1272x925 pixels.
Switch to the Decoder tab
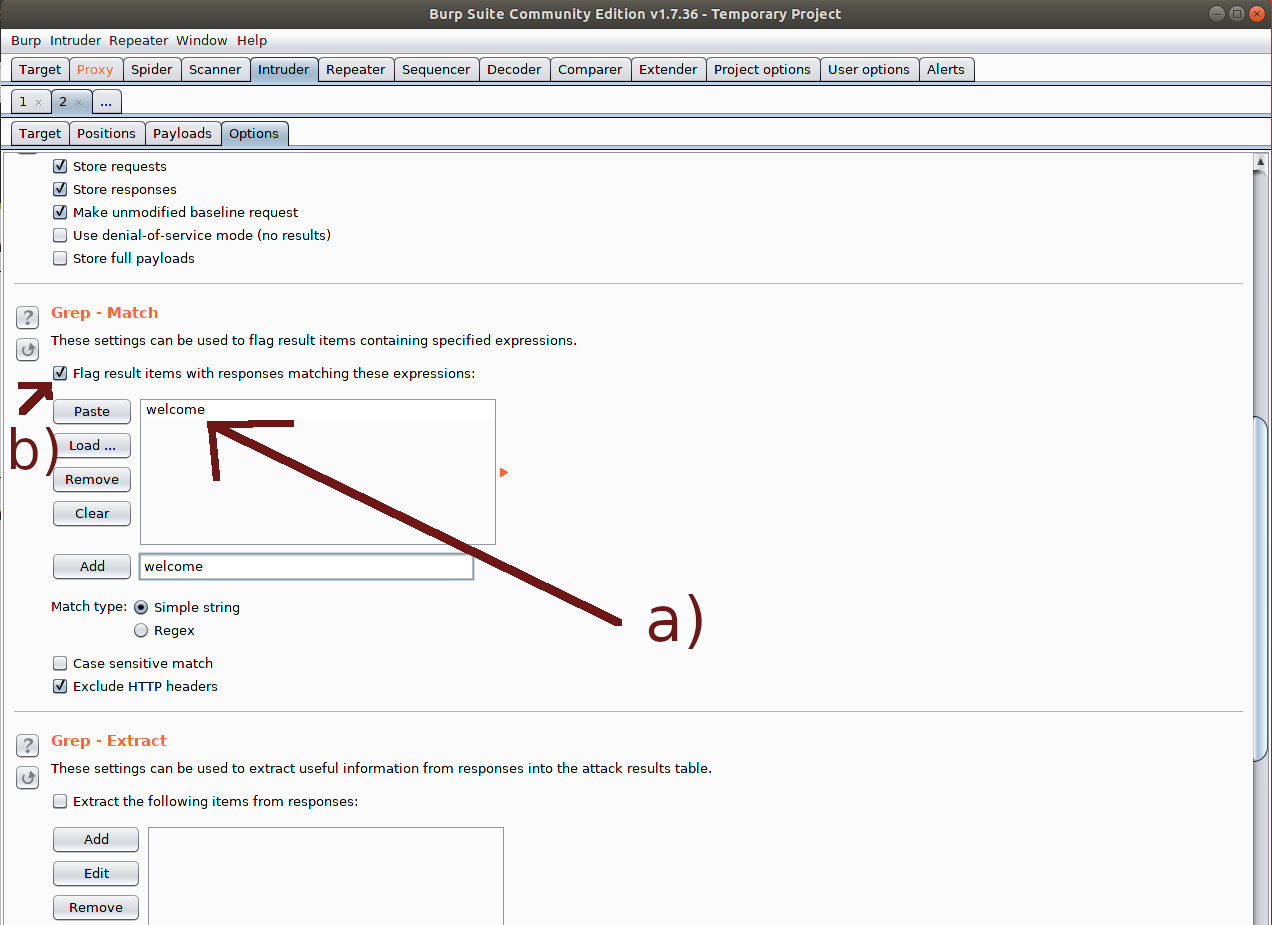[514, 69]
